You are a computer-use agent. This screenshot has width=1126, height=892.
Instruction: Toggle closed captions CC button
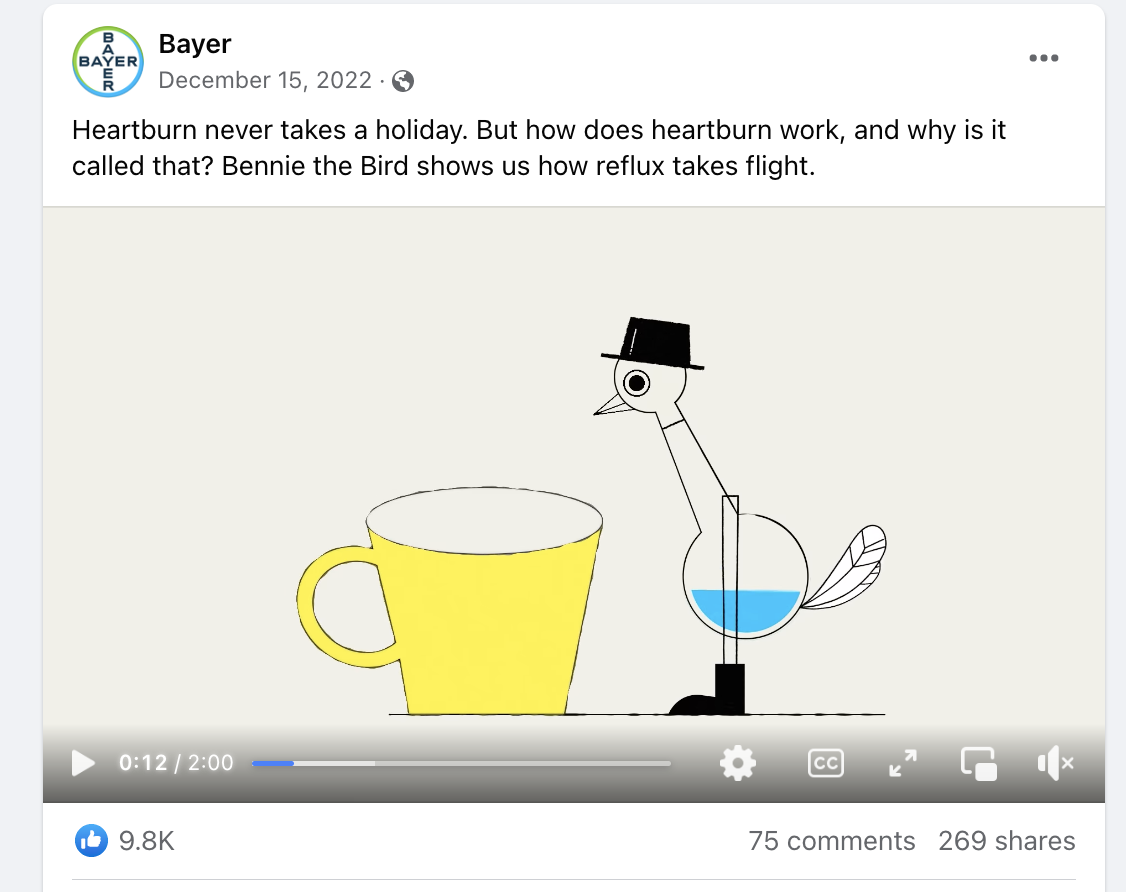[x=826, y=763]
